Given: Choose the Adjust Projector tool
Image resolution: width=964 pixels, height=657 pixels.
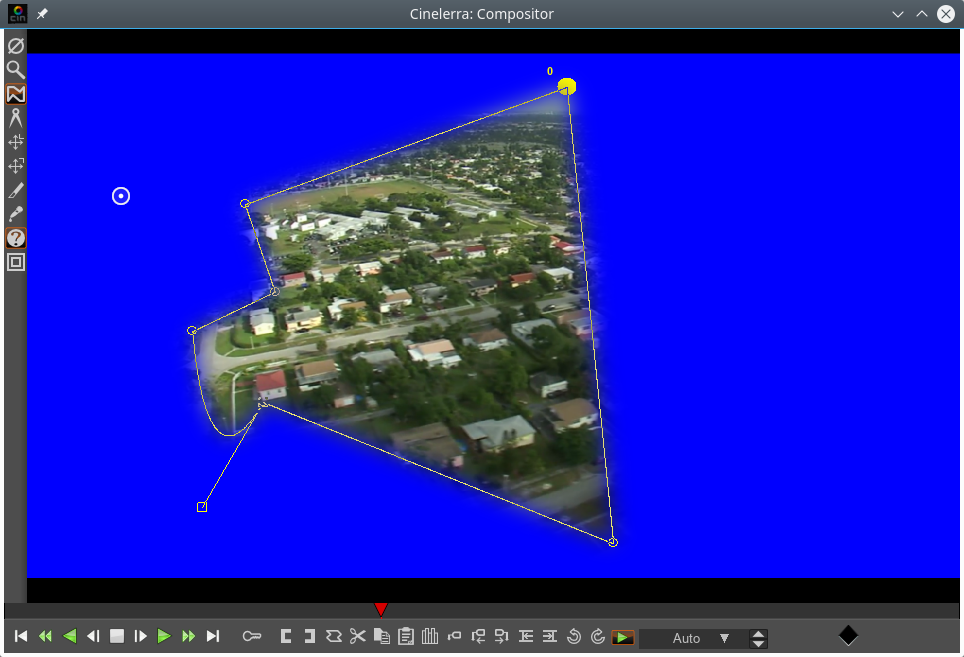Looking at the screenshot, I should pos(15,166).
